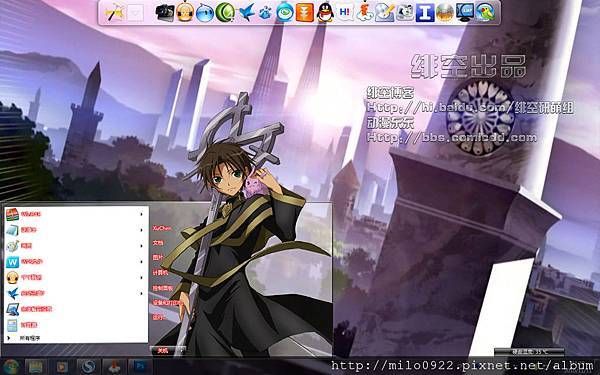The image size is (600, 375).
Task: Open the blue round bird icon in dock
Action: [x=205, y=12]
